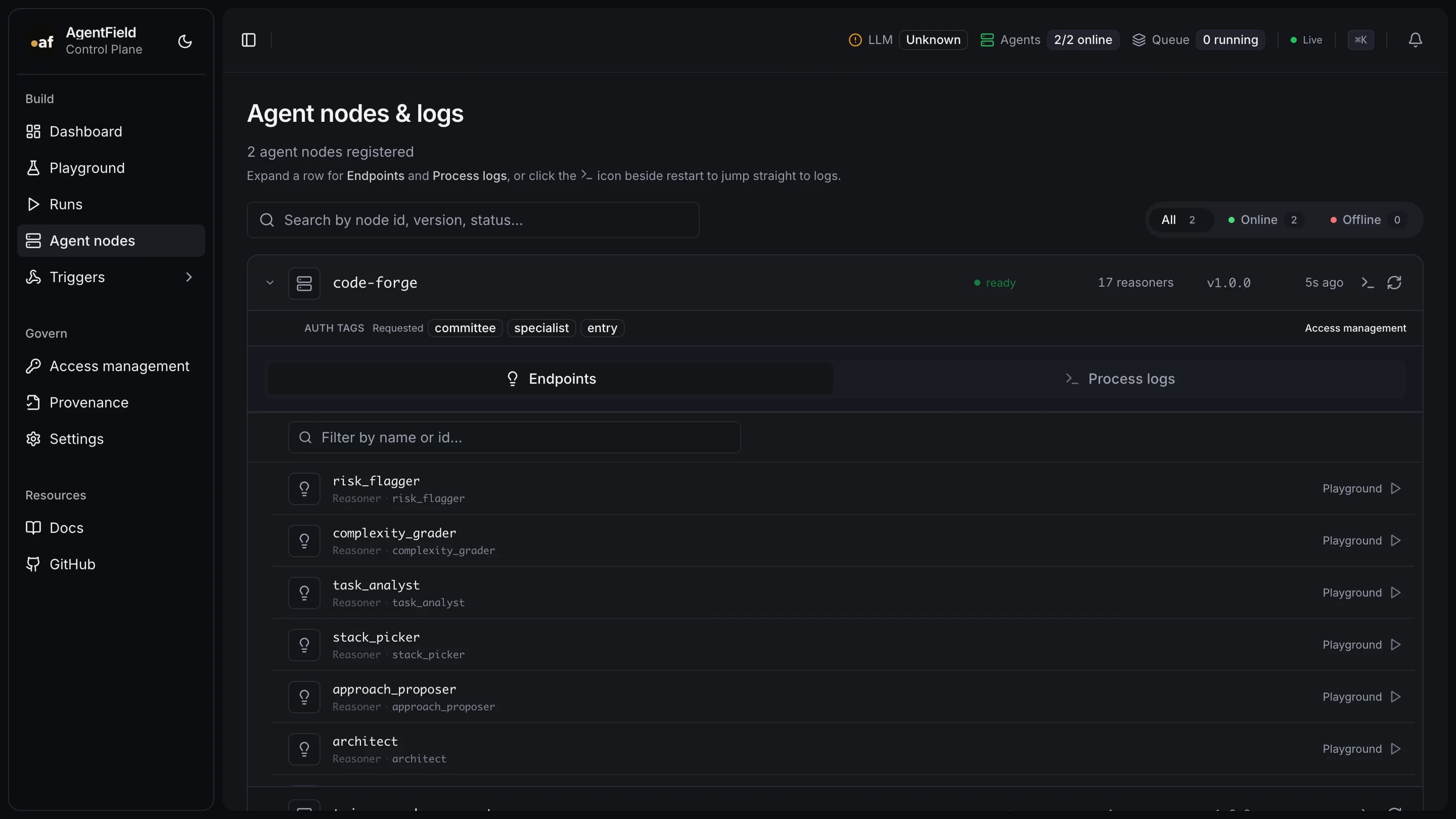Click the task_analyst lightbulb icon
This screenshot has width=1456, height=819.
click(304, 593)
